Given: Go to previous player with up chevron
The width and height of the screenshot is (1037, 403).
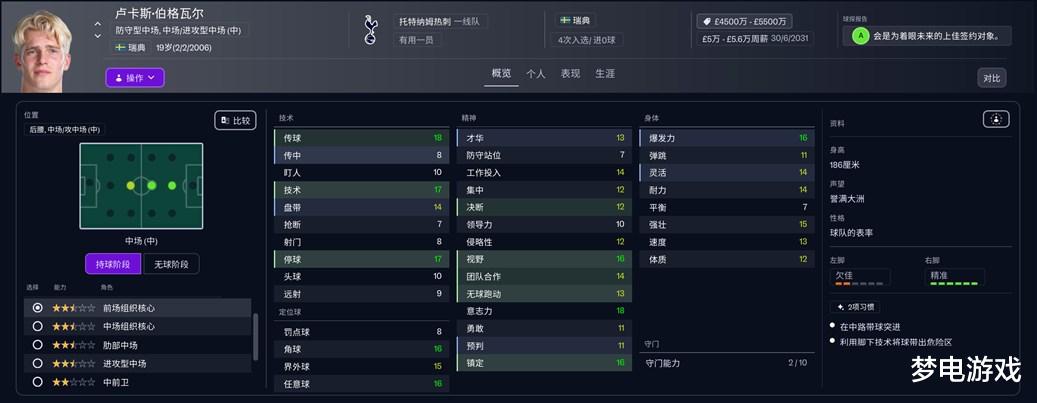Looking at the screenshot, I should (x=97, y=23).
